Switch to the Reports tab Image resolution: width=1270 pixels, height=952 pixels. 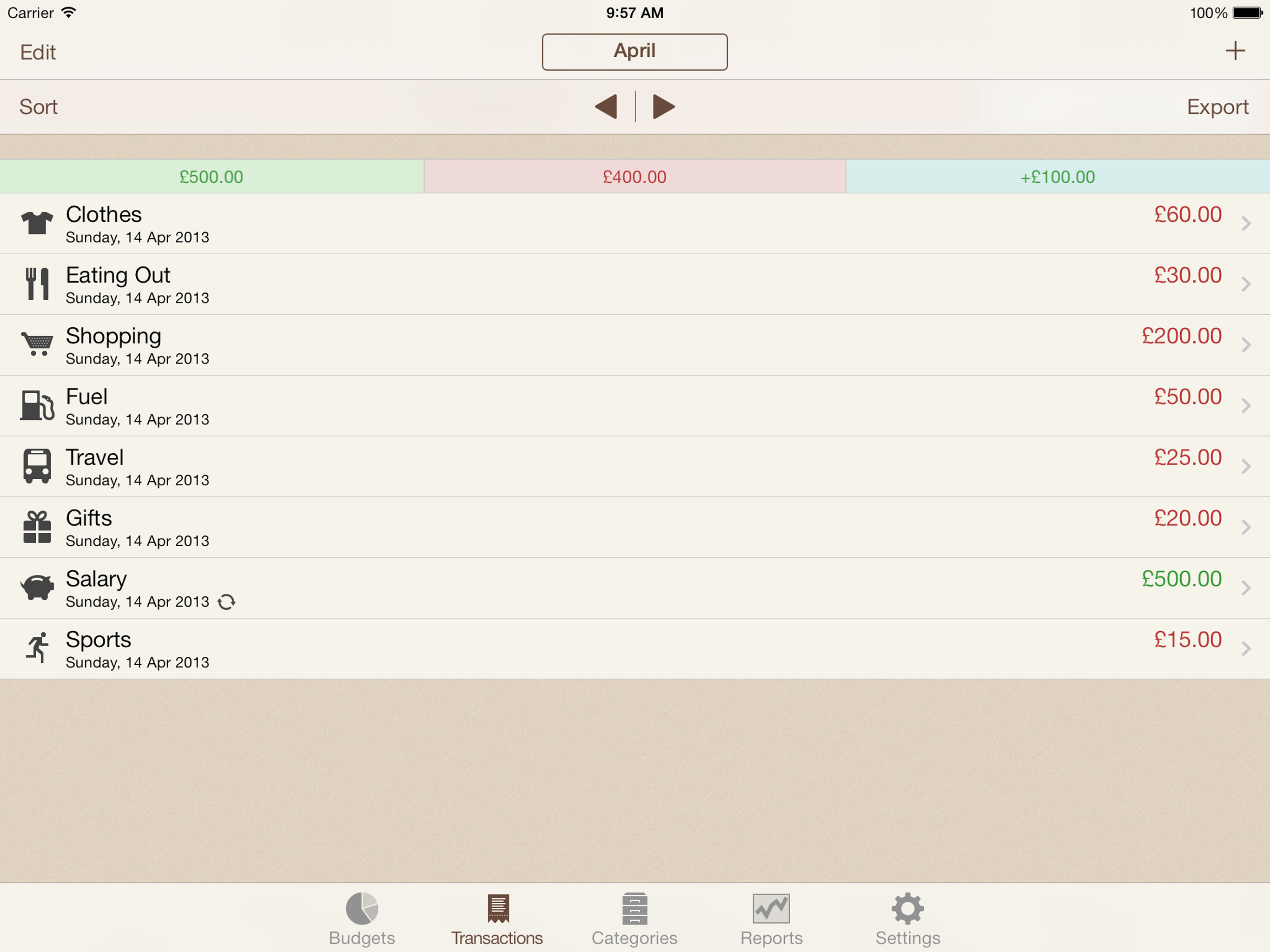click(x=771, y=919)
